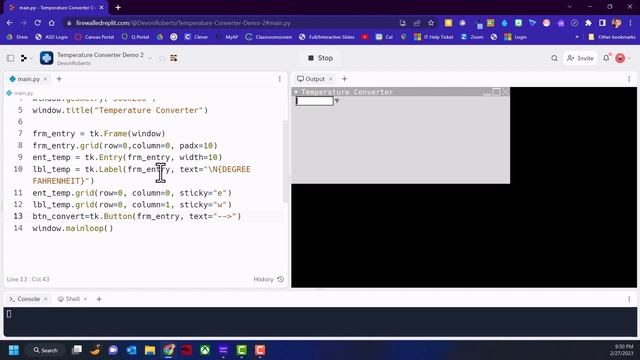Select the Output tab
This screenshot has width=640, height=360.
311,79
